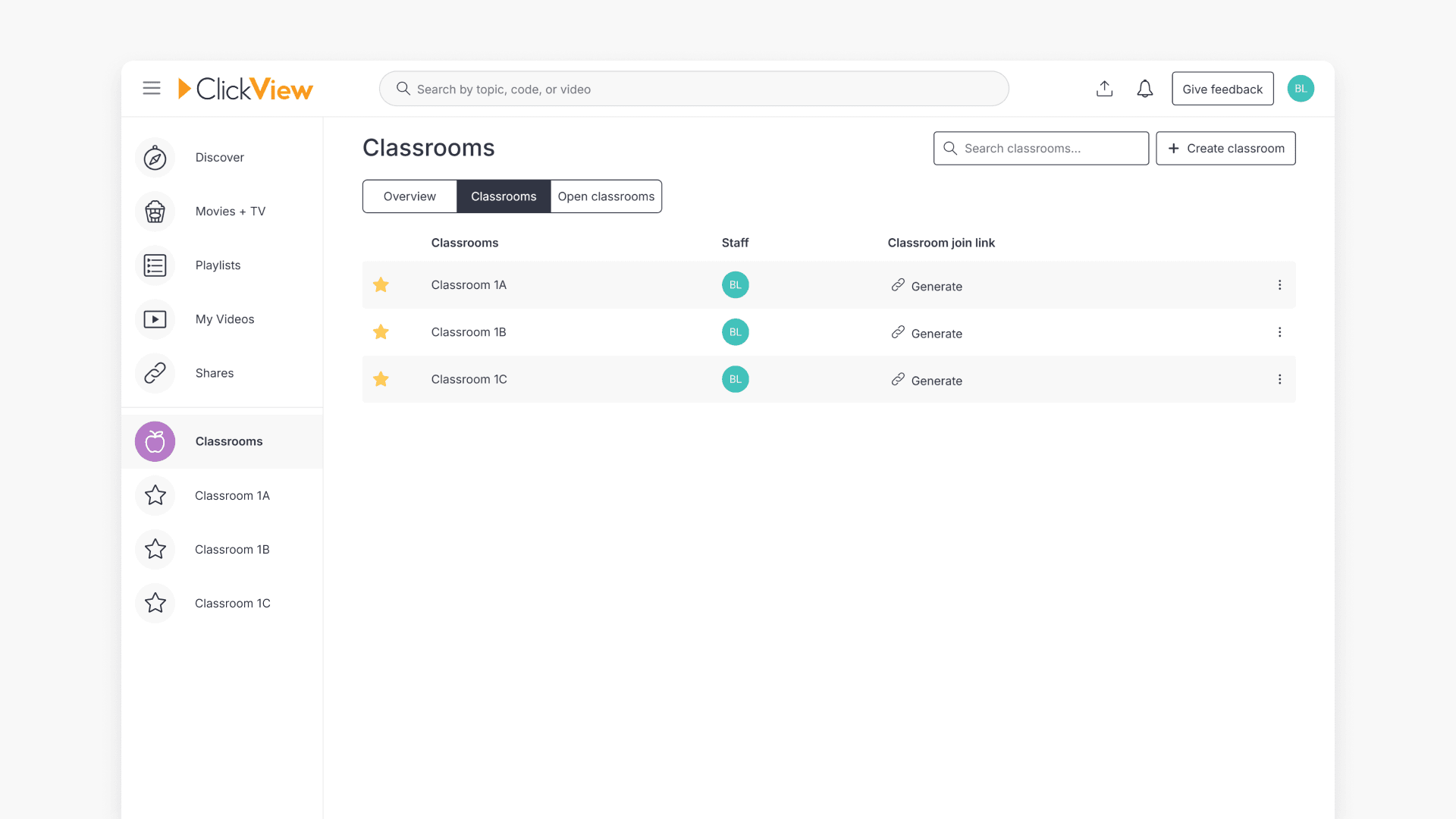
Task: Generate join link for Classroom 1A
Action: [927, 286]
